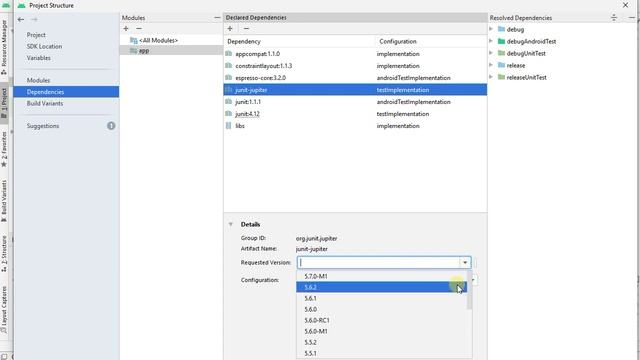Viewport: 640px width, 360px height.
Task: Close the Project Structure dialog
Action: [625, 5]
